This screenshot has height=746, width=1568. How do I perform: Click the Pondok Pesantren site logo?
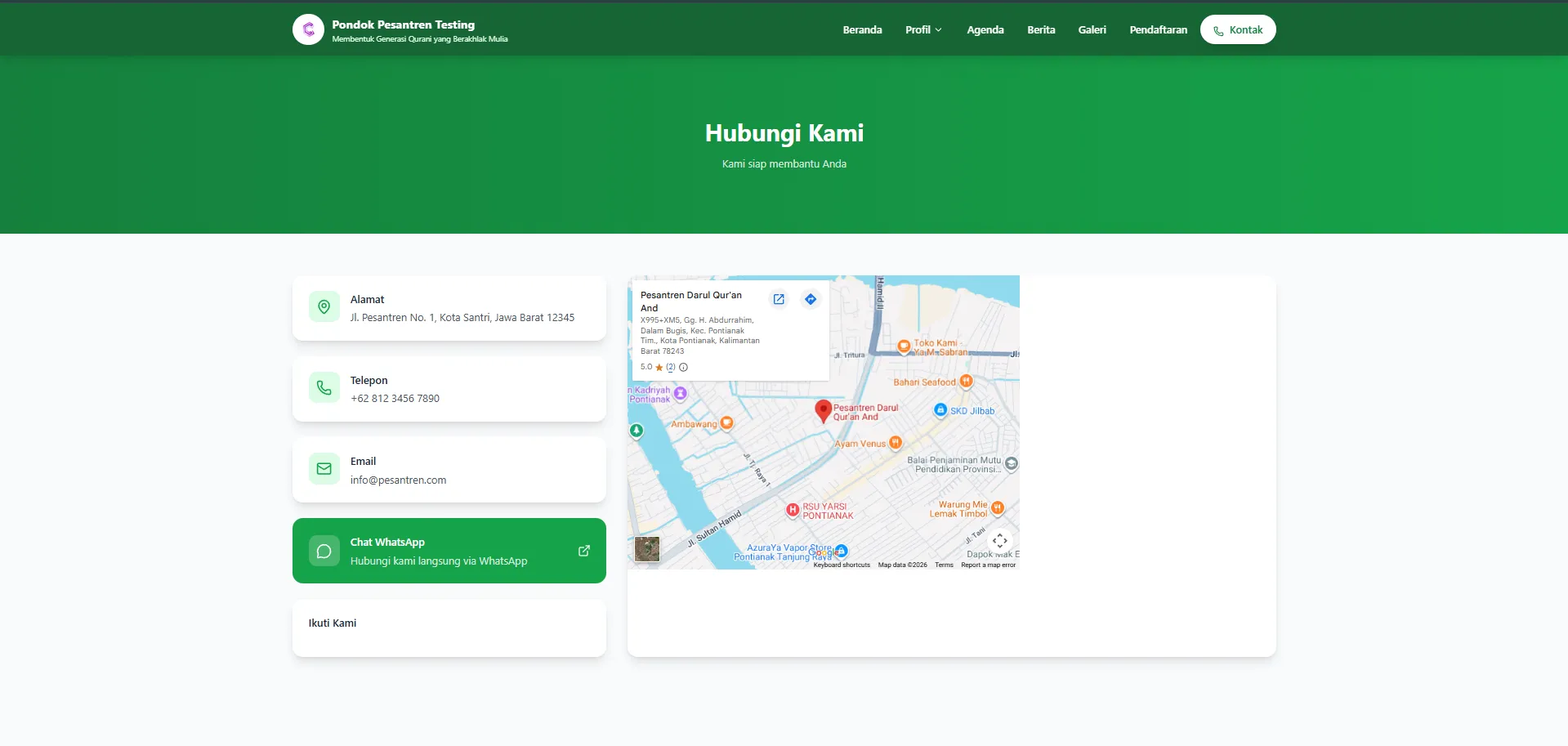pos(308,30)
